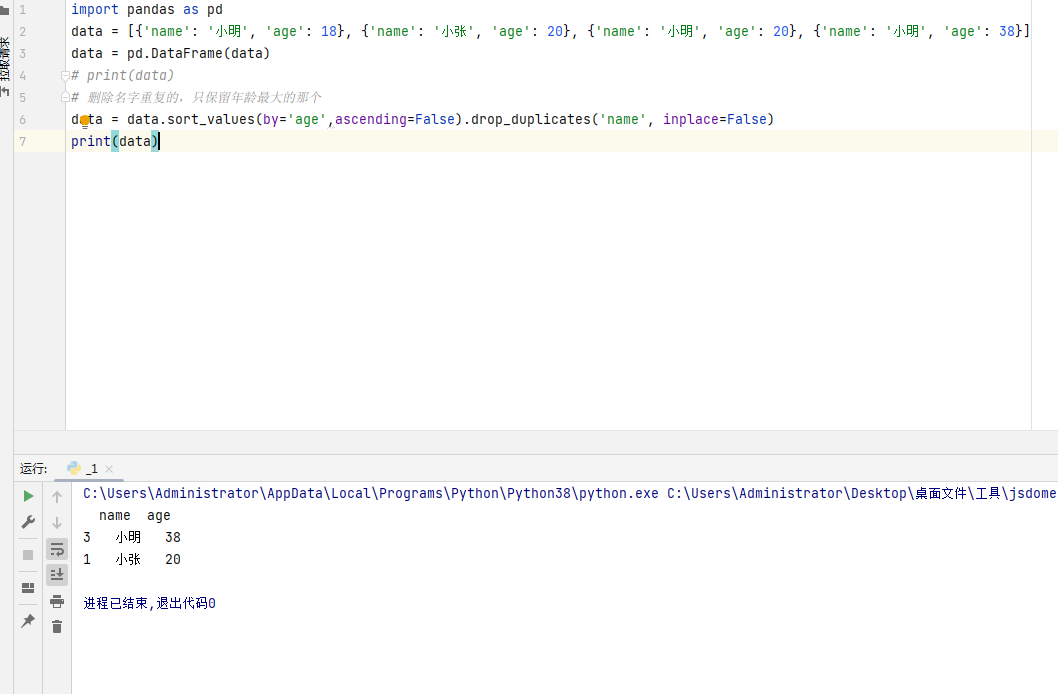Click the Restore Layout icon in the run toolbar

pos(28,587)
